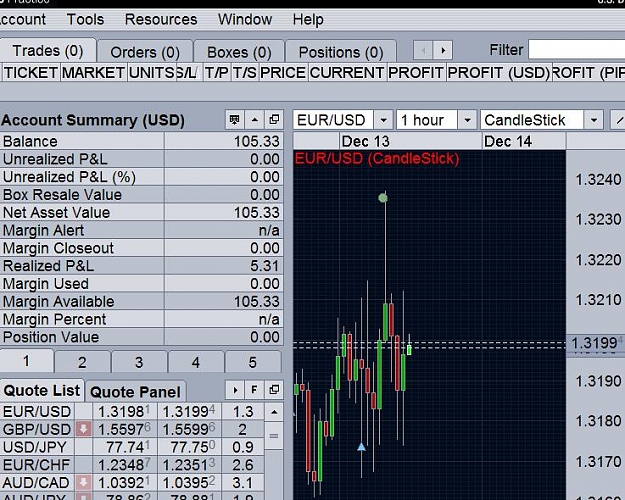Click the EUR/USD pair selector field

click(x=333, y=120)
